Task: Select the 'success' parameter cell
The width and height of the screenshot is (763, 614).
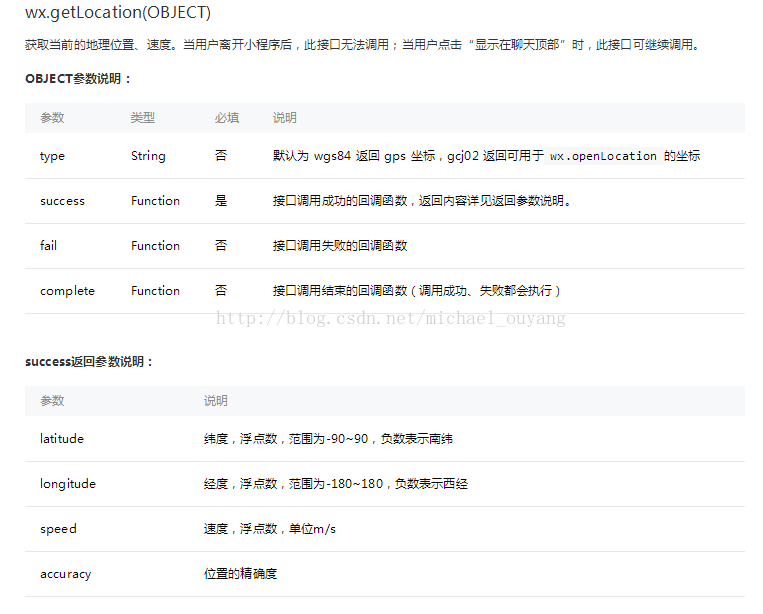Action: tap(62, 201)
